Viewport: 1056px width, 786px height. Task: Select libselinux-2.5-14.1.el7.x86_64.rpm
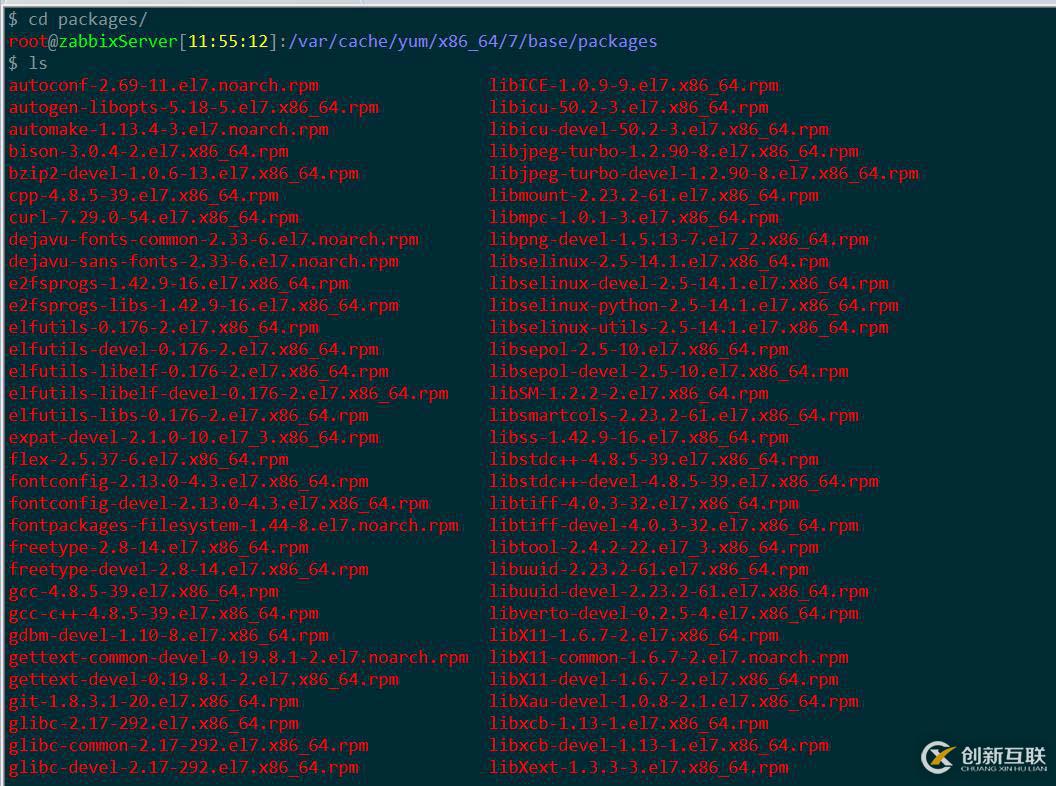pyautogui.click(x=659, y=261)
